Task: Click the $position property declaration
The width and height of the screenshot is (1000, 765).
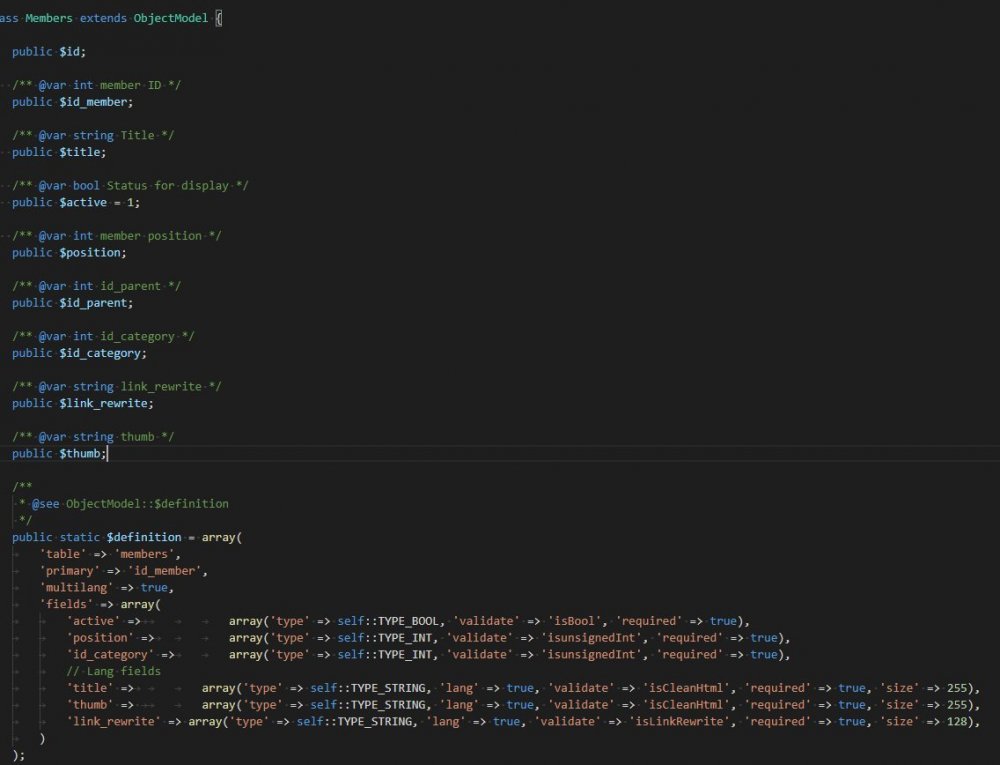Action: pos(92,252)
